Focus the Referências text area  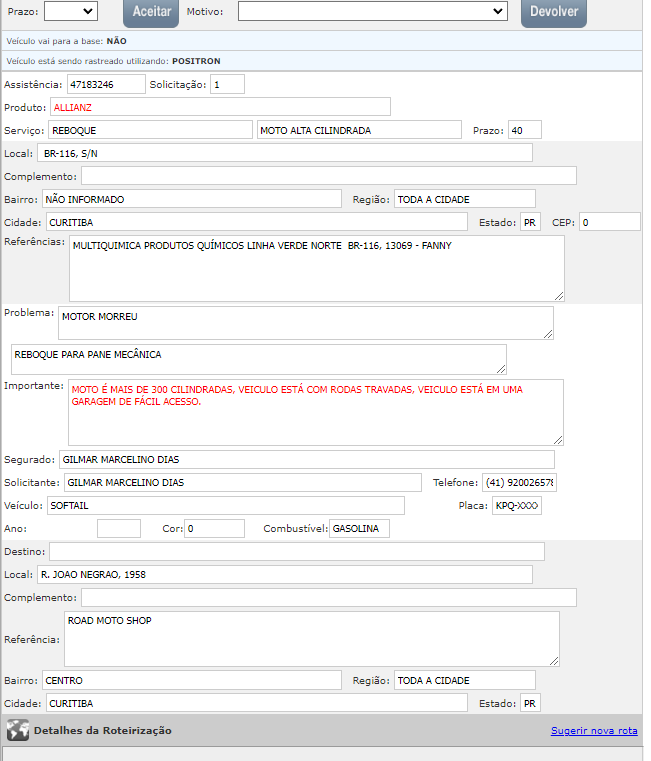pyautogui.click(x=316, y=268)
